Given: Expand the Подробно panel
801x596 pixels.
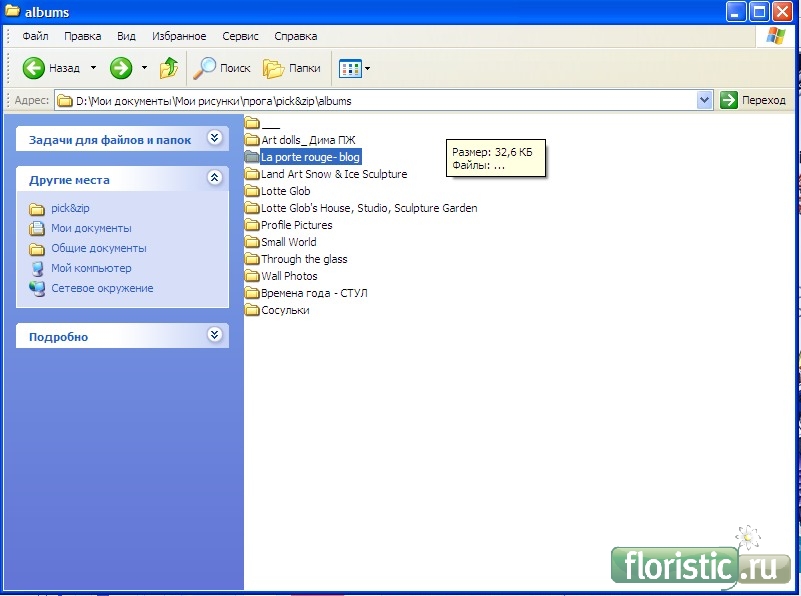Looking at the screenshot, I should pos(215,335).
